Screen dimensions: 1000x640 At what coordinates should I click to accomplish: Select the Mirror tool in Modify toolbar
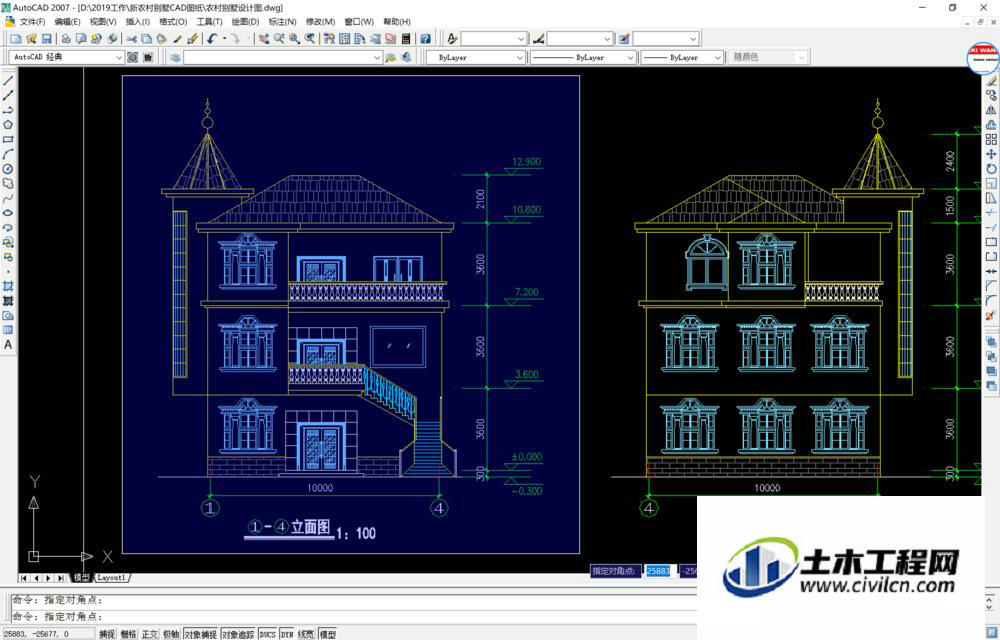click(991, 110)
